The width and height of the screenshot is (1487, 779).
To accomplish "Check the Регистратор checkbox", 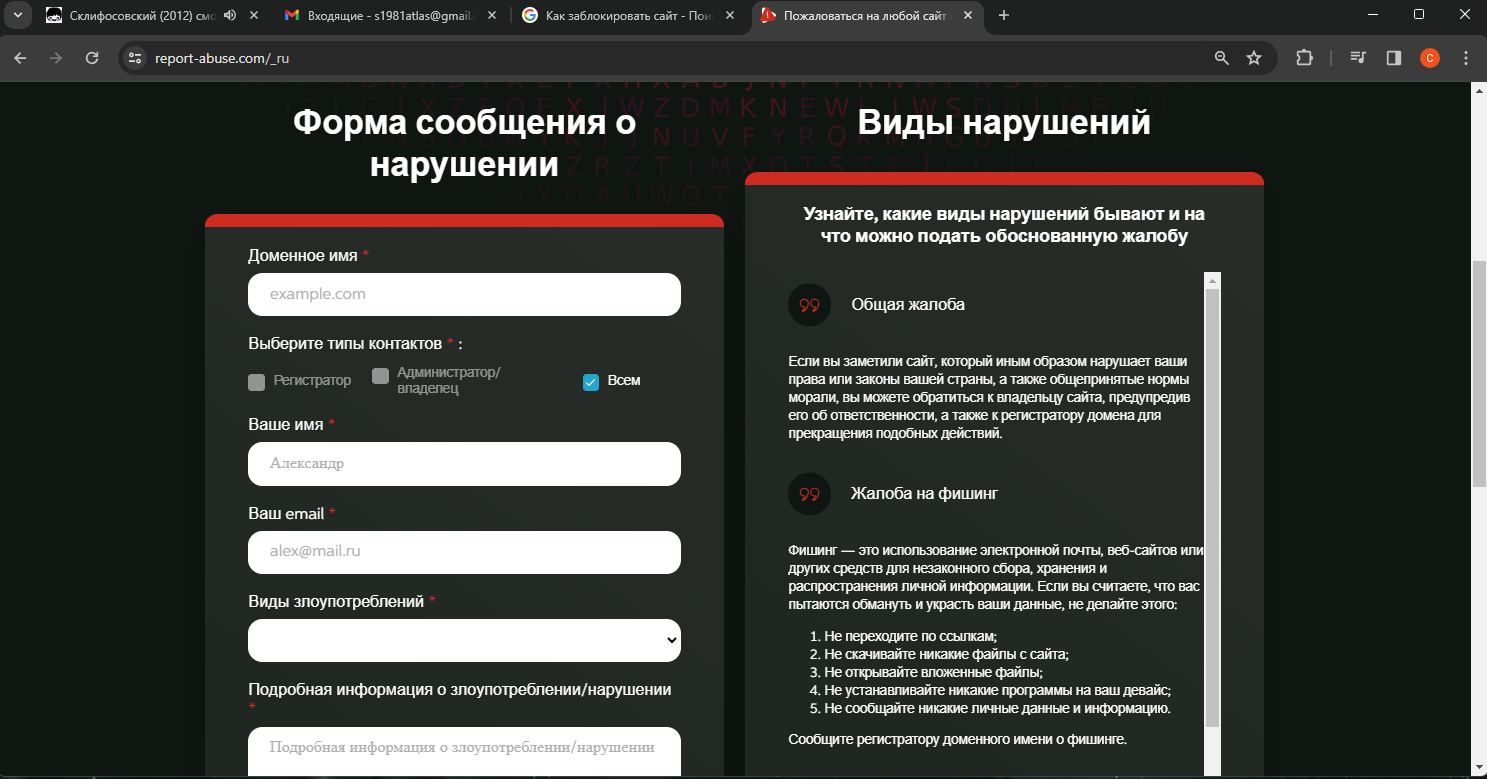I will 256,381.
